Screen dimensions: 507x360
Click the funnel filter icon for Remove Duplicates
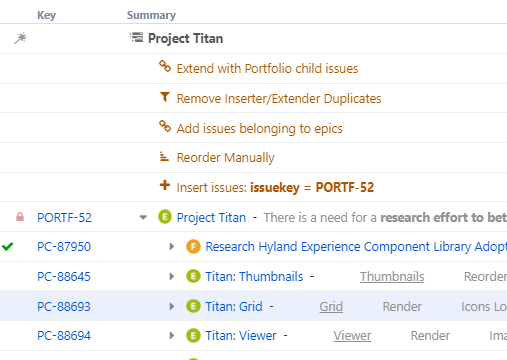tap(165, 97)
